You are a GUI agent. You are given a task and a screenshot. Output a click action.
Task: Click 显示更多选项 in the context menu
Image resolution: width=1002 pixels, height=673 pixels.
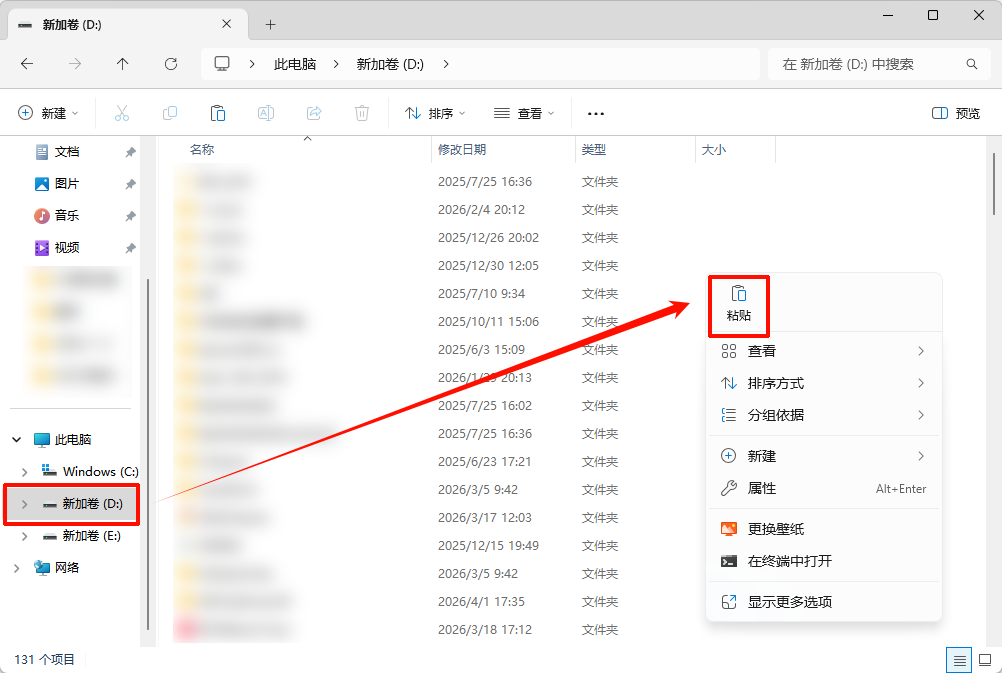(x=790, y=602)
